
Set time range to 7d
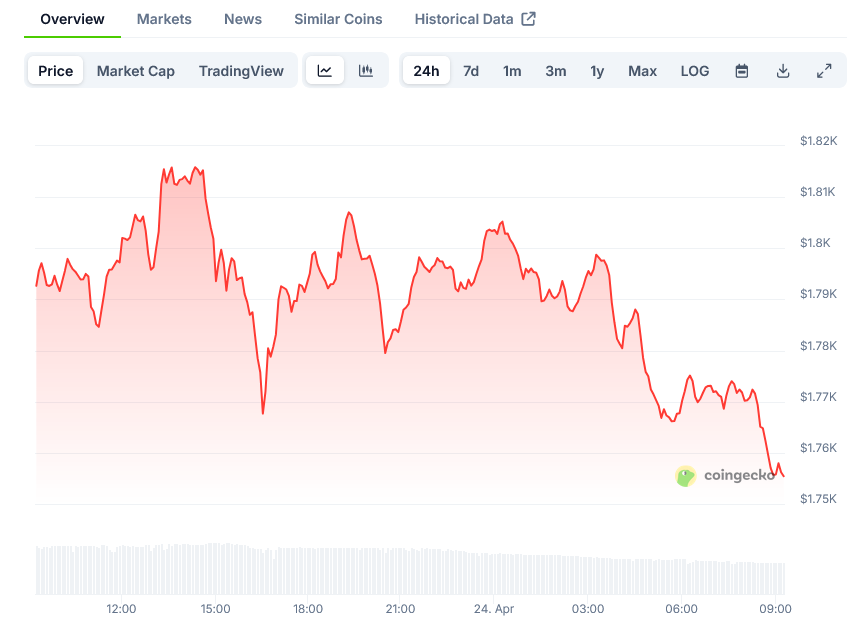click(x=471, y=71)
